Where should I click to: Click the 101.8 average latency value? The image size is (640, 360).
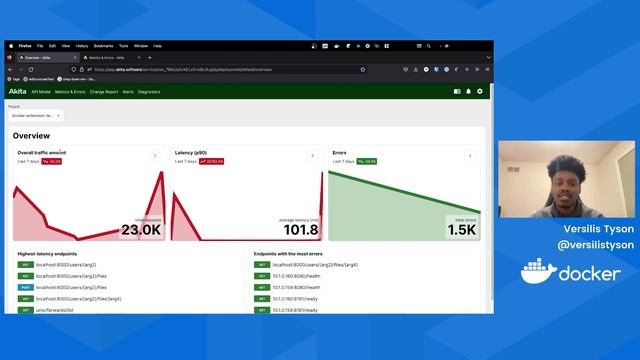point(301,230)
